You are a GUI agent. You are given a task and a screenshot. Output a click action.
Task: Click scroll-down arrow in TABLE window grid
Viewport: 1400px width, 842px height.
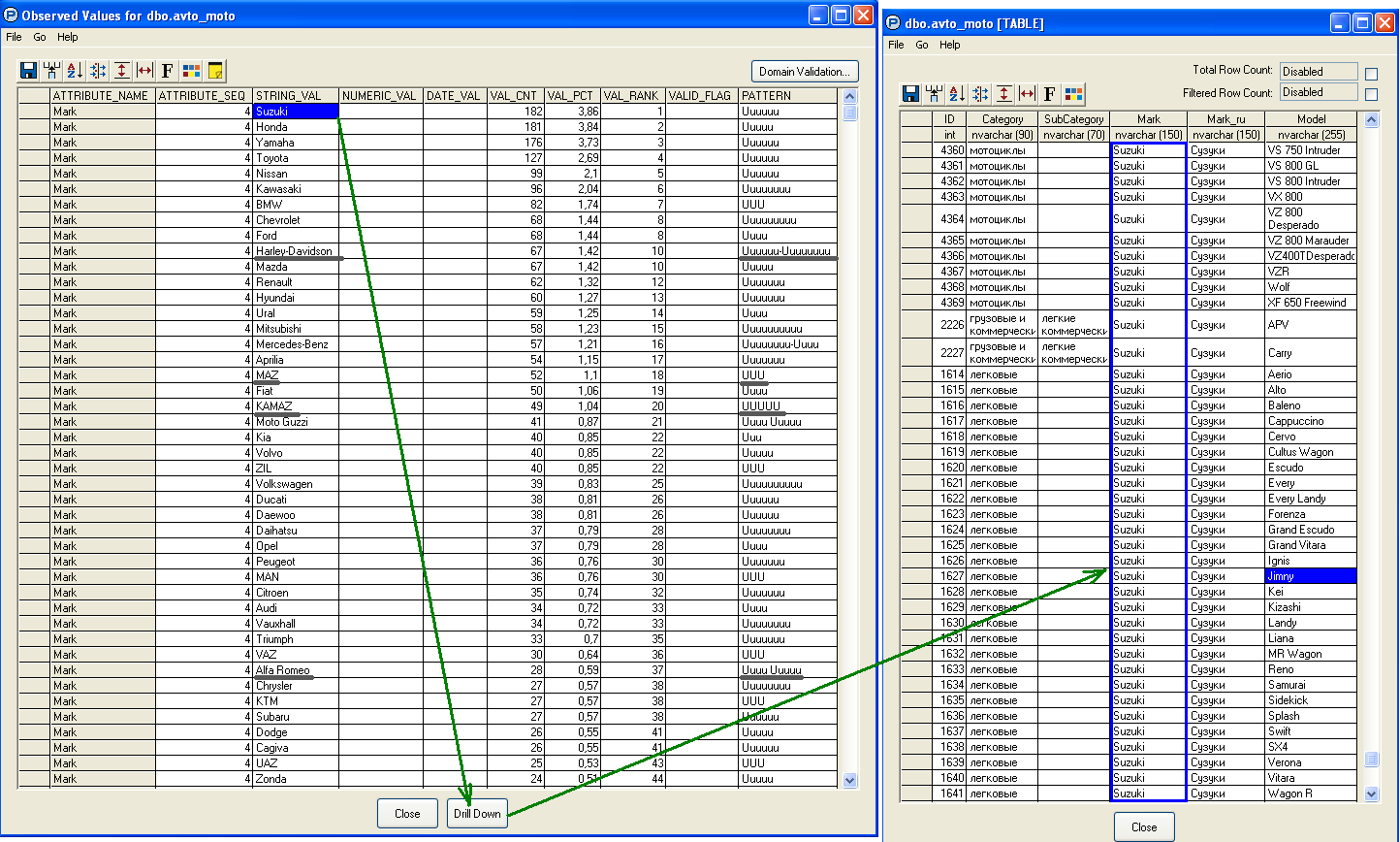tap(1371, 793)
